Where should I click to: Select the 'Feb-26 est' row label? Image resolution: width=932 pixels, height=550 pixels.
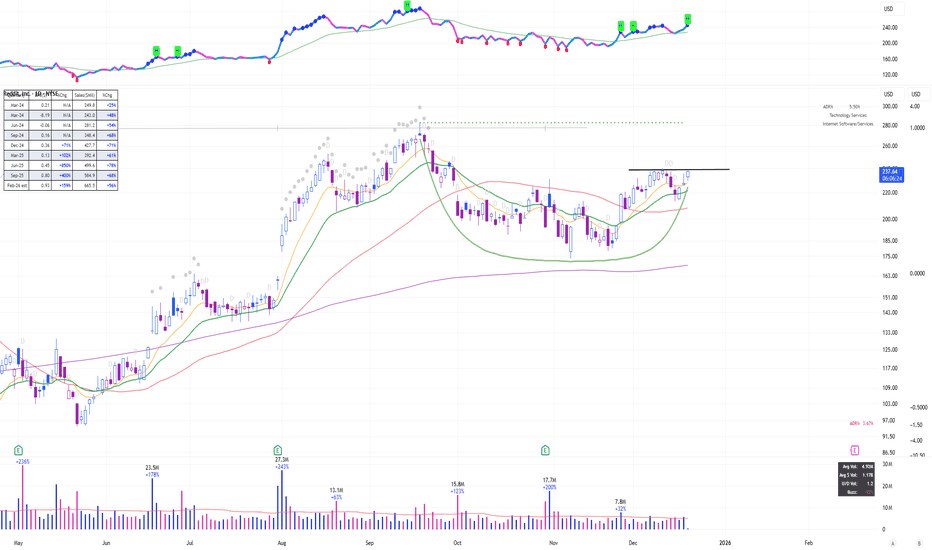17,186
